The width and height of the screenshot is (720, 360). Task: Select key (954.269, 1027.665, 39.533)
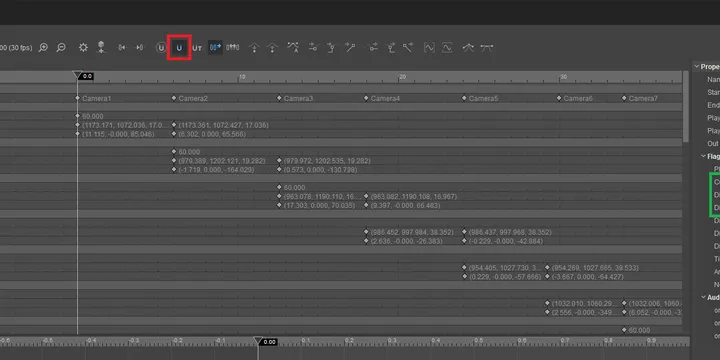547,267
